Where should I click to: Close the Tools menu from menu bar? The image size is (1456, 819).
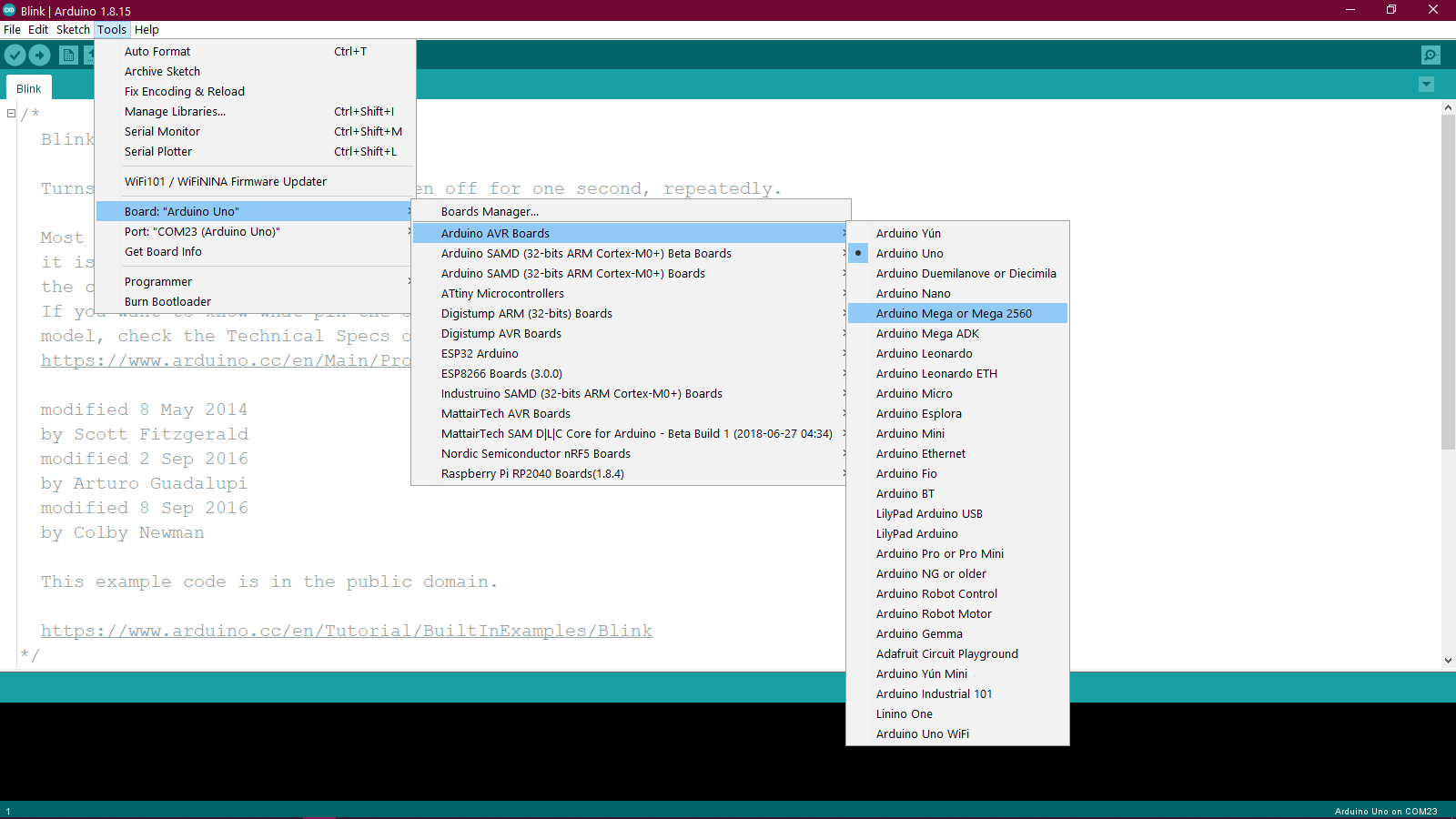click(x=112, y=29)
